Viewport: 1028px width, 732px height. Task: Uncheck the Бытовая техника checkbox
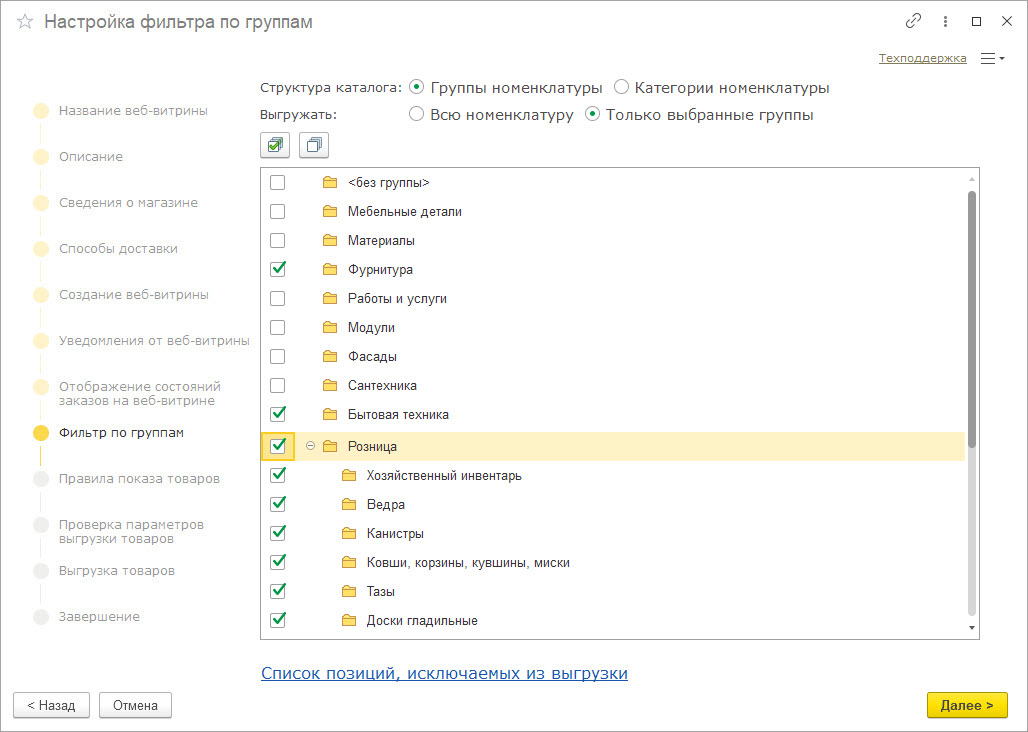pyautogui.click(x=278, y=414)
